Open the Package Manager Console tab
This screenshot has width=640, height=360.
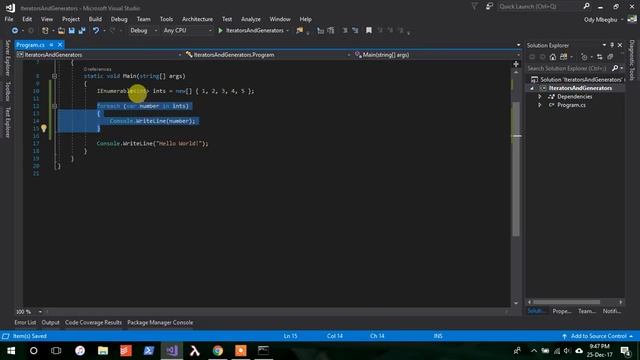(x=160, y=322)
